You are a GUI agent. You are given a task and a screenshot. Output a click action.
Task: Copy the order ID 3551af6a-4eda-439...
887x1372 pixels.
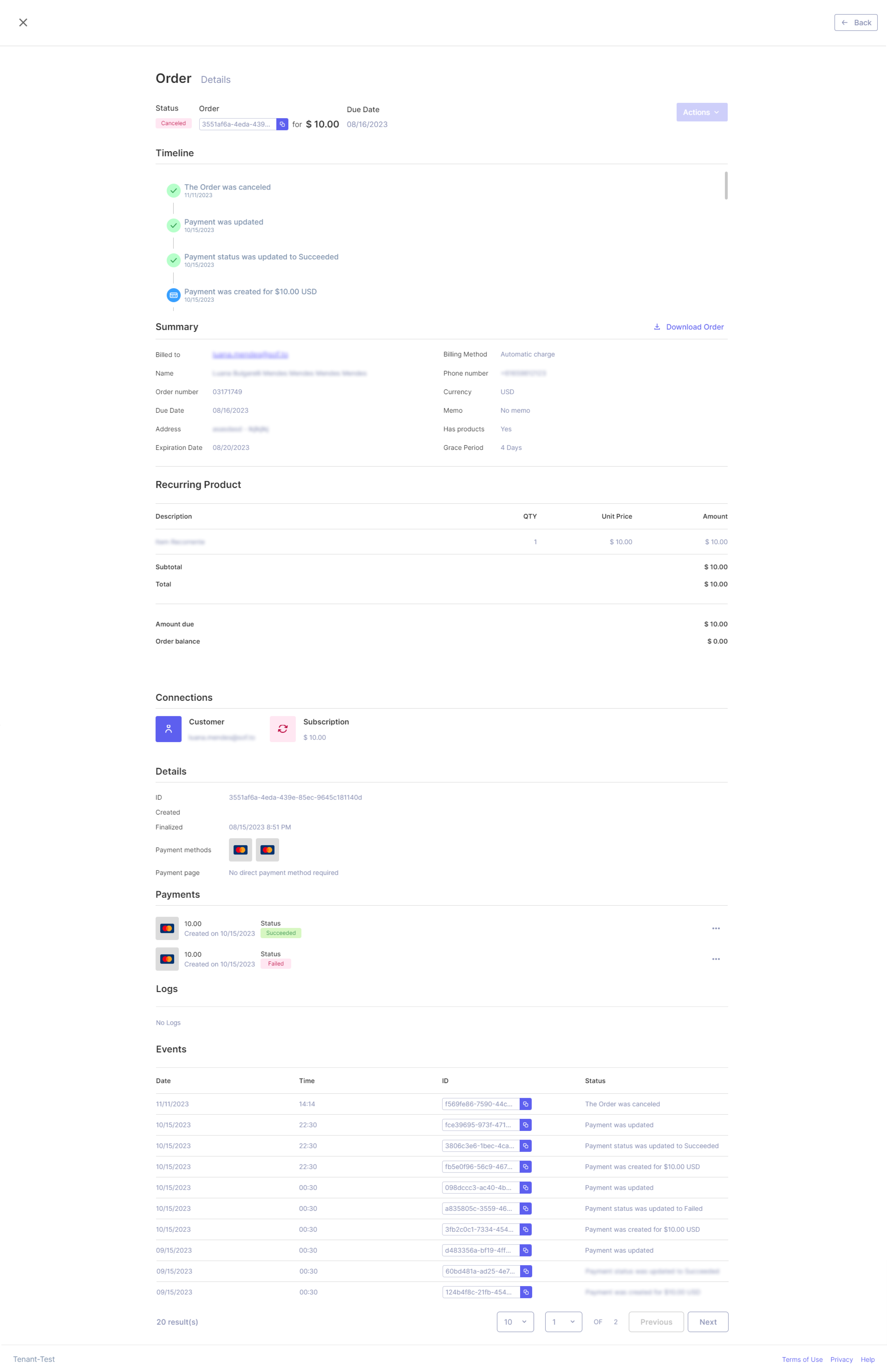[x=282, y=125]
